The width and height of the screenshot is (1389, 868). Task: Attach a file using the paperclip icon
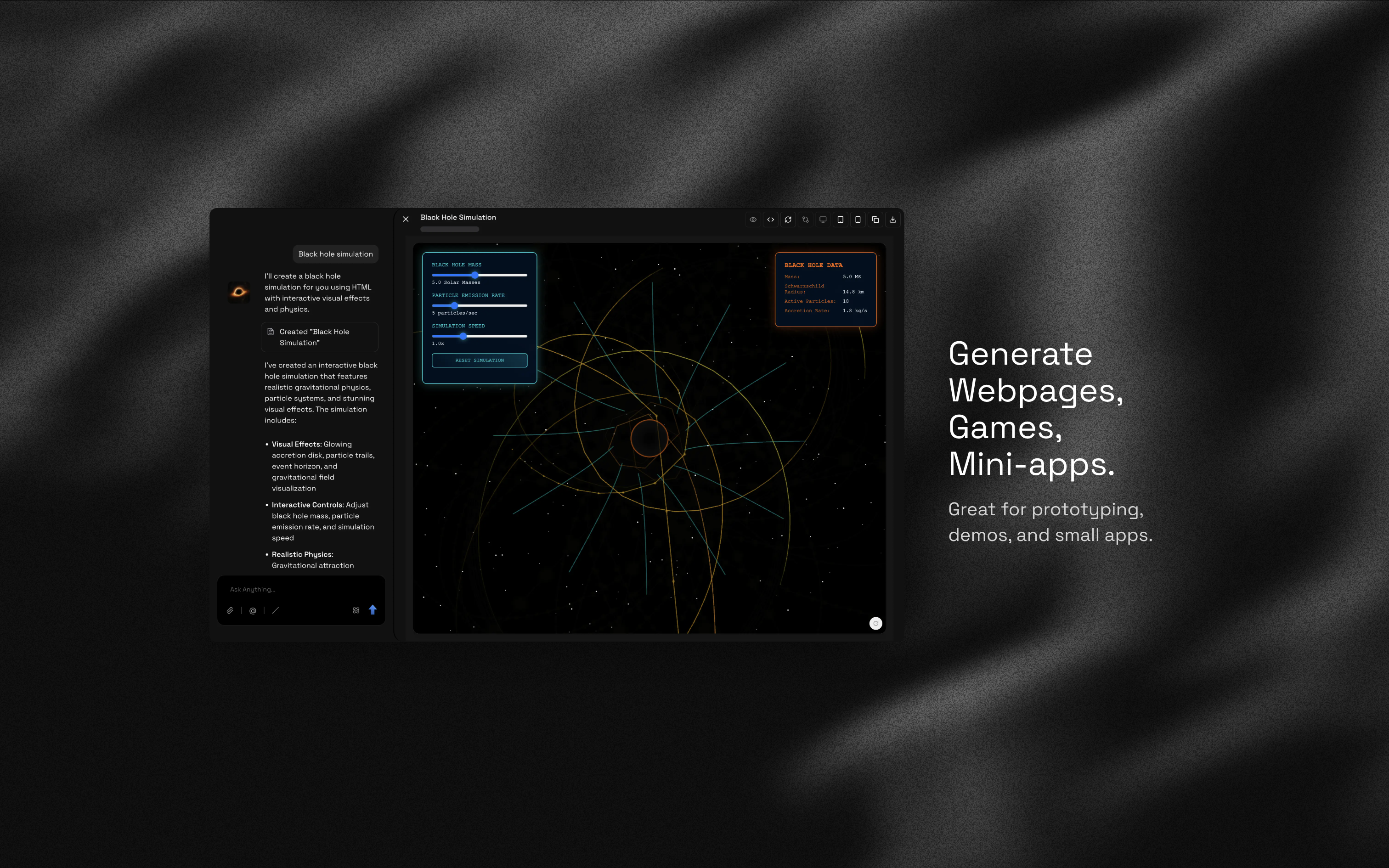(x=230, y=610)
